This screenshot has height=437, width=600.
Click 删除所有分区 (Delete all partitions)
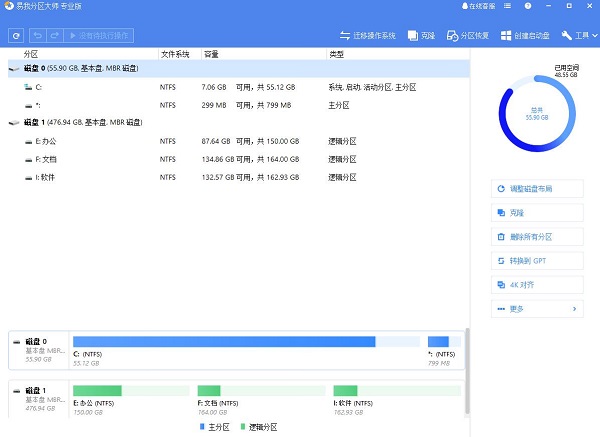(x=538, y=237)
